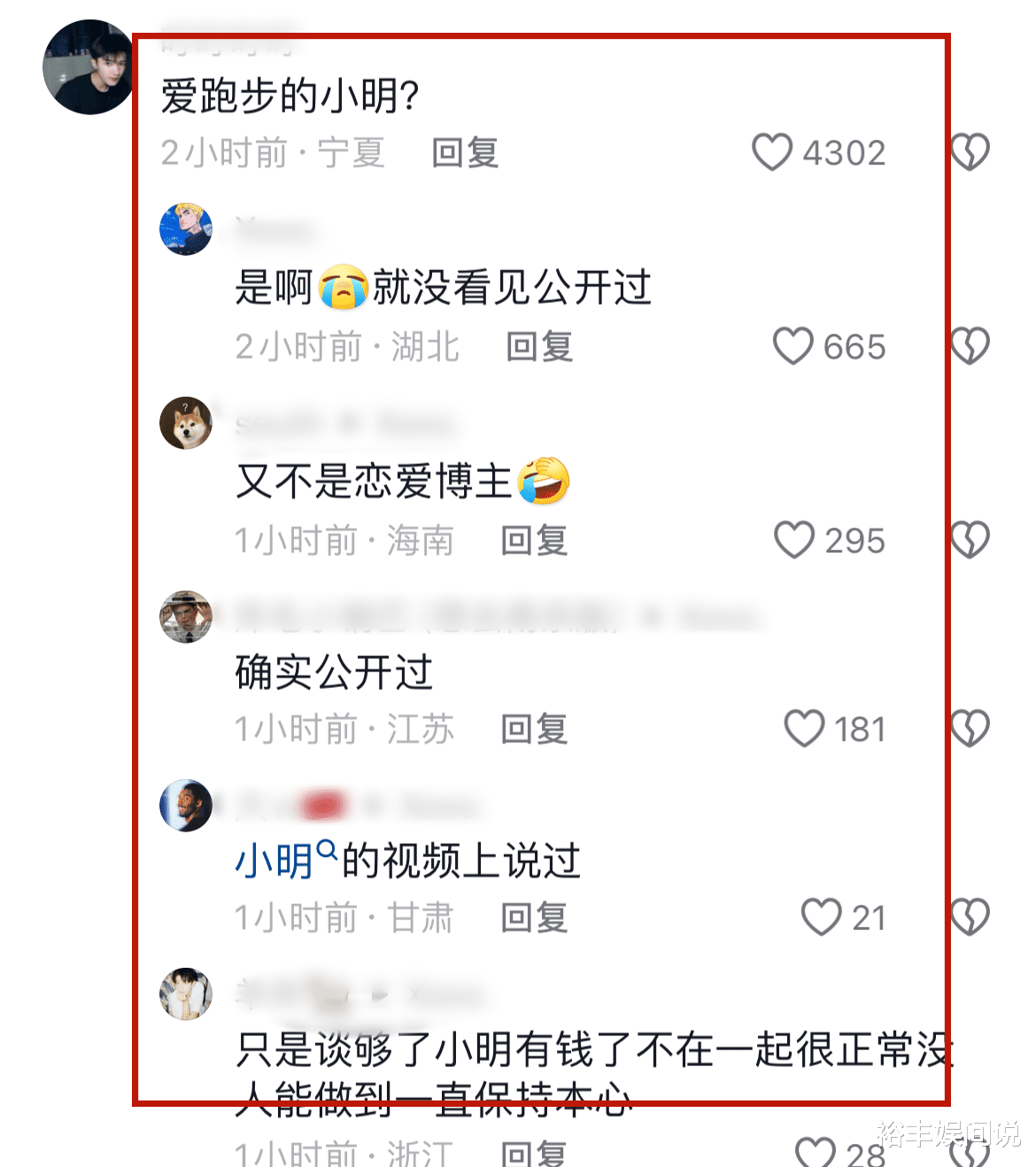Reply to the 爱跑步的小明 comment
1036x1167 pixels.
tap(466, 152)
